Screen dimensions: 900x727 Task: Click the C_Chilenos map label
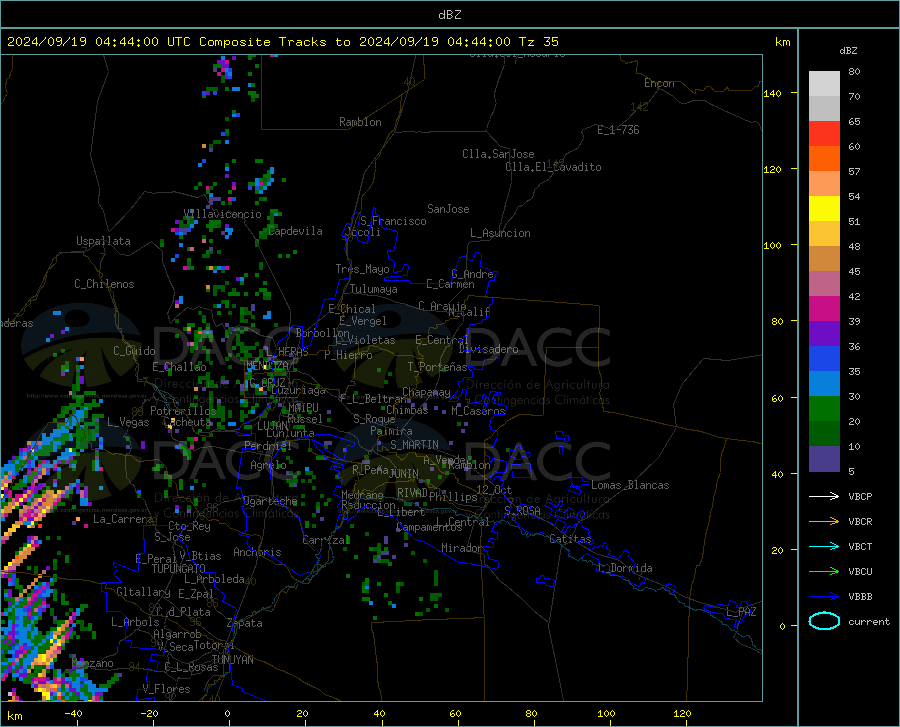click(104, 284)
